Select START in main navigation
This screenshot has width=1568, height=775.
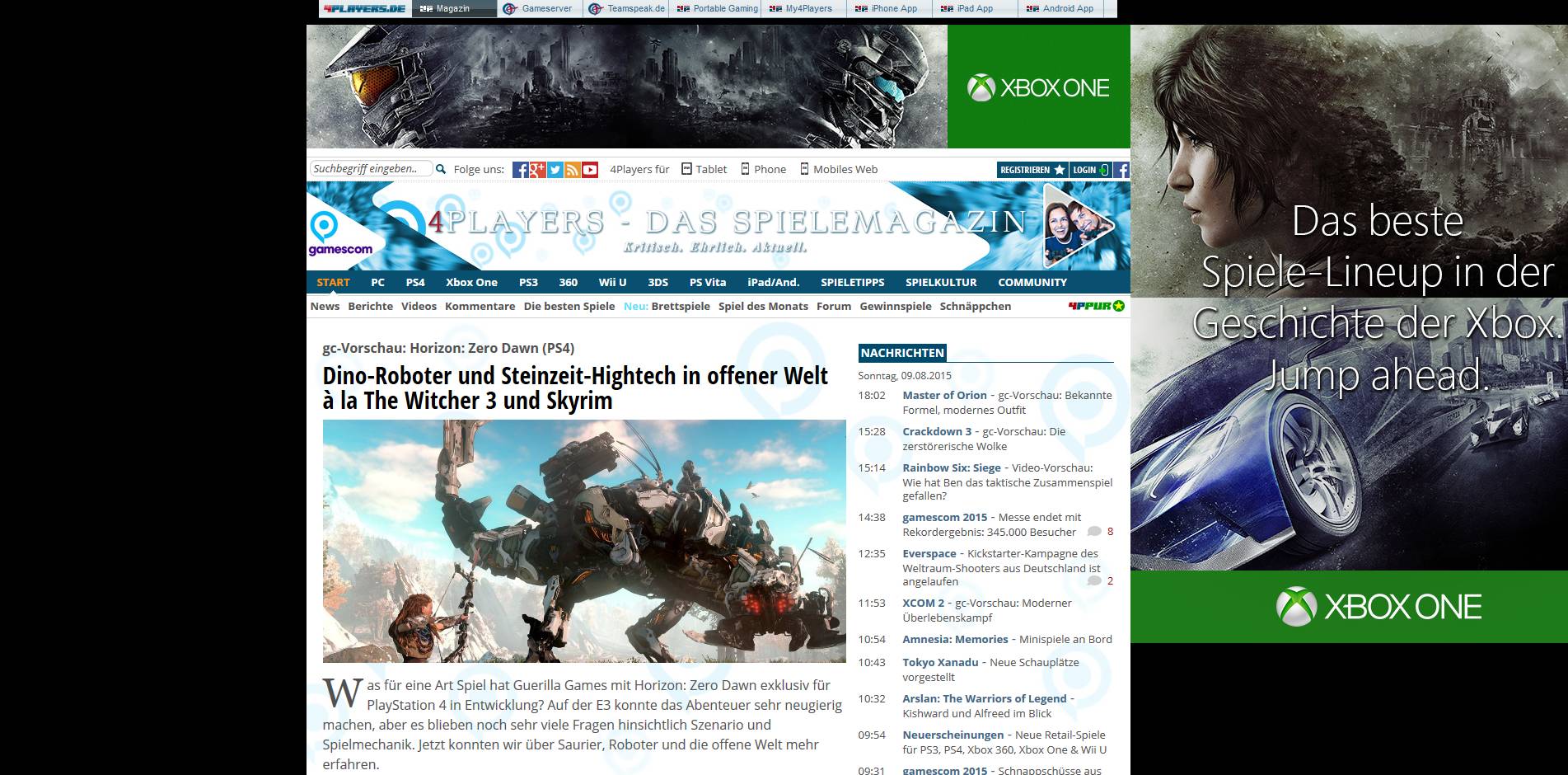333,282
